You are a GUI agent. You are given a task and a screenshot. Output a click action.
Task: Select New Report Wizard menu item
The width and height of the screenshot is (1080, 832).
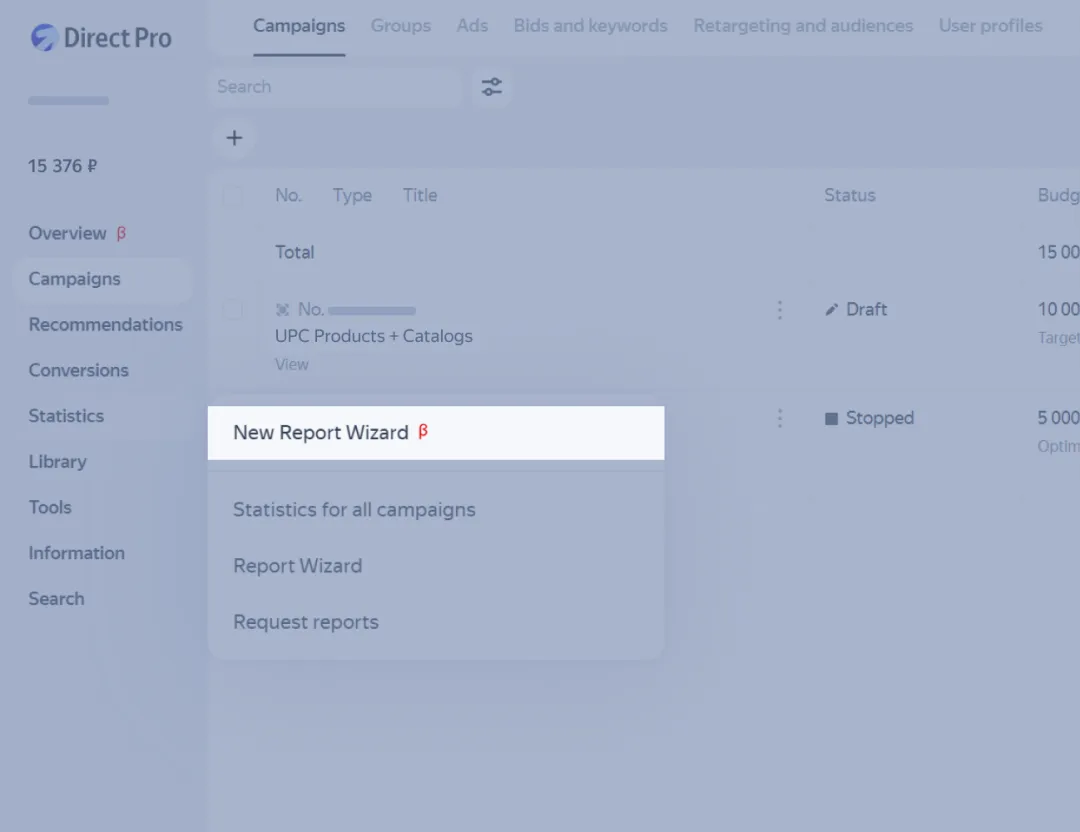click(x=436, y=433)
